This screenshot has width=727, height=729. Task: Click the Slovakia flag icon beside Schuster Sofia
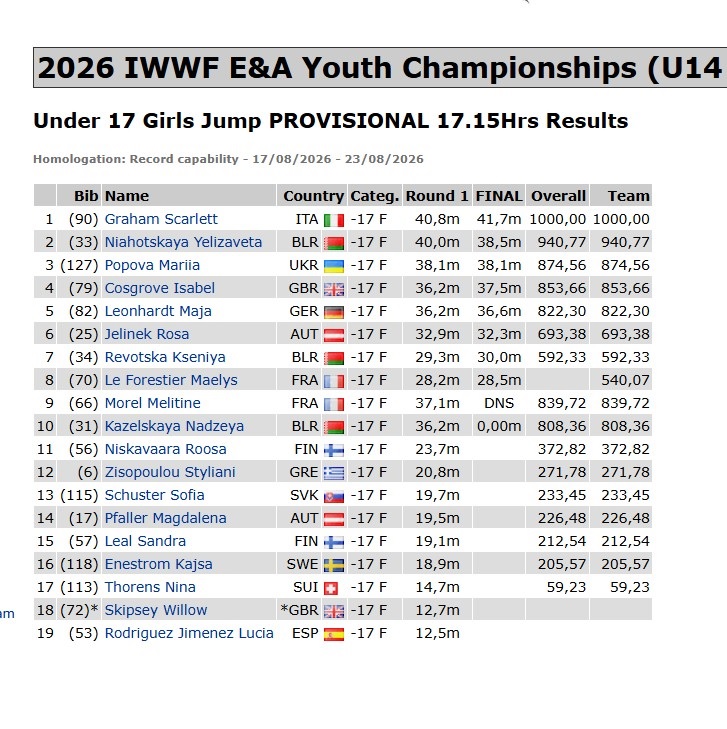click(x=334, y=496)
